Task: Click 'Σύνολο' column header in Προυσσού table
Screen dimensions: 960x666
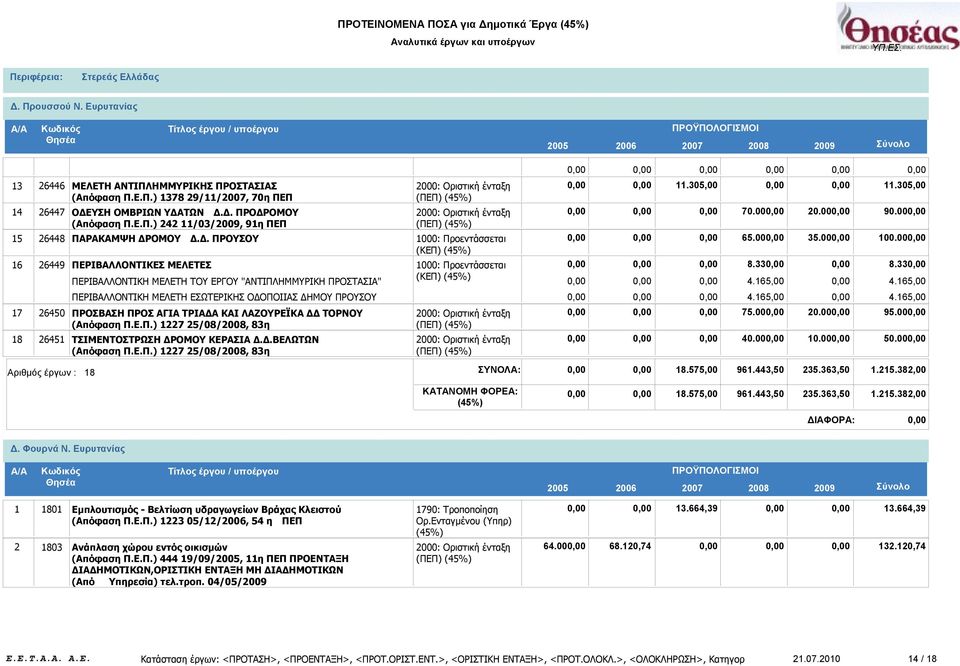Action: click(893, 144)
